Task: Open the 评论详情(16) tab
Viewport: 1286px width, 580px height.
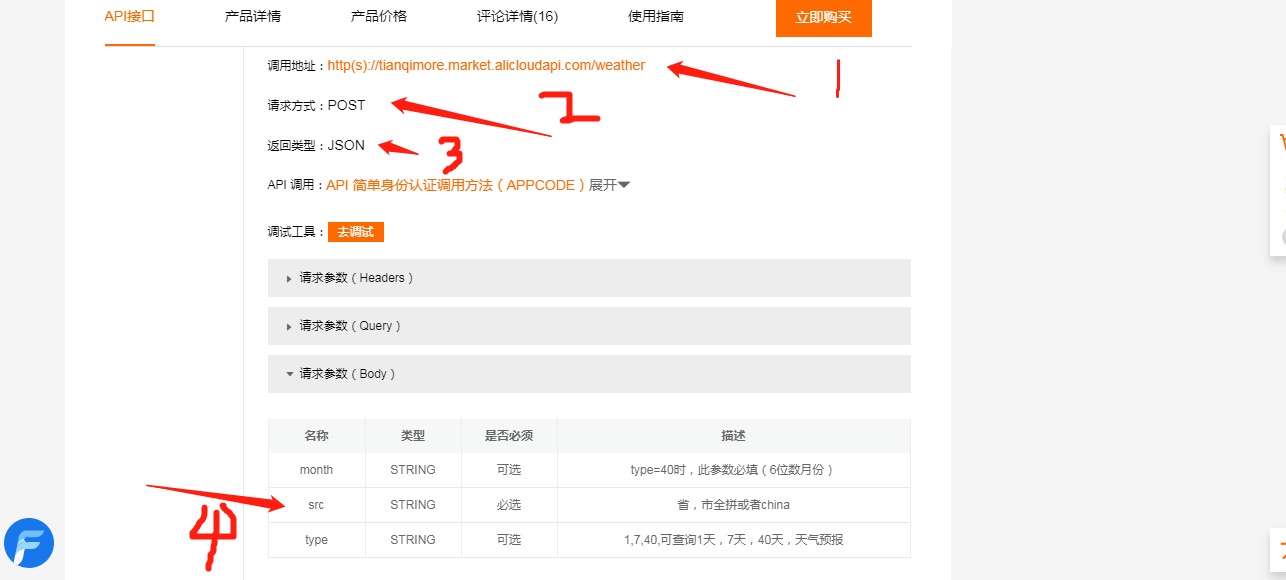Action: point(517,16)
